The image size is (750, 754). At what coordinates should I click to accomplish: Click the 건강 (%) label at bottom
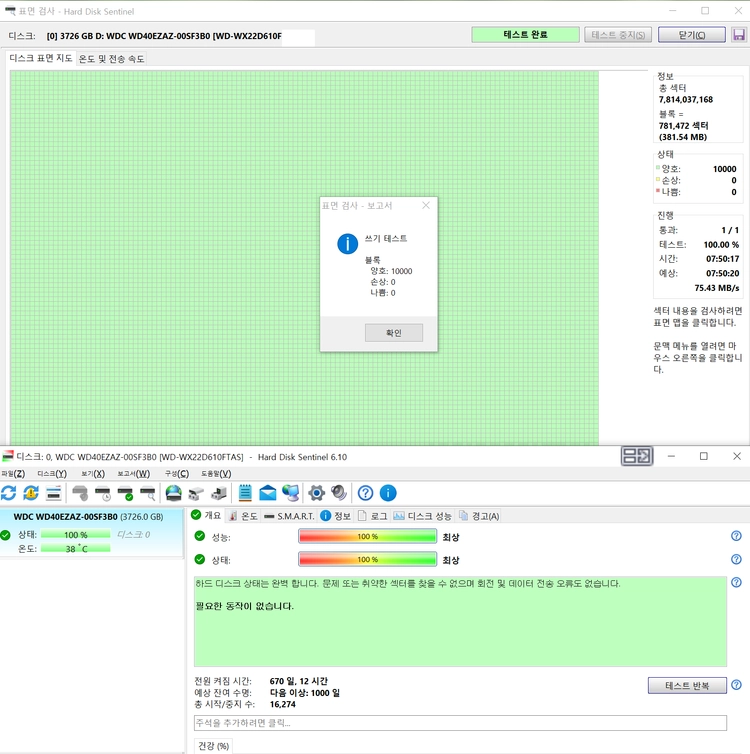[x=213, y=746]
